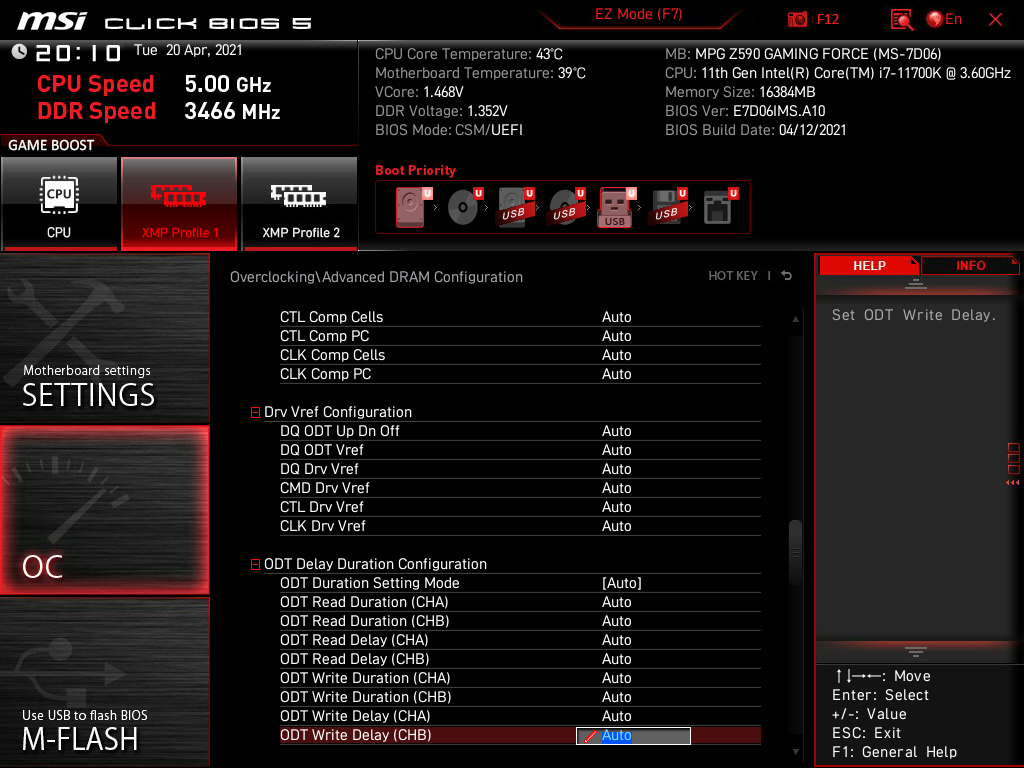Click the back arrow icon beside HOT KEY
This screenshot has width=1024, height=768.
(x=787, y=276)
